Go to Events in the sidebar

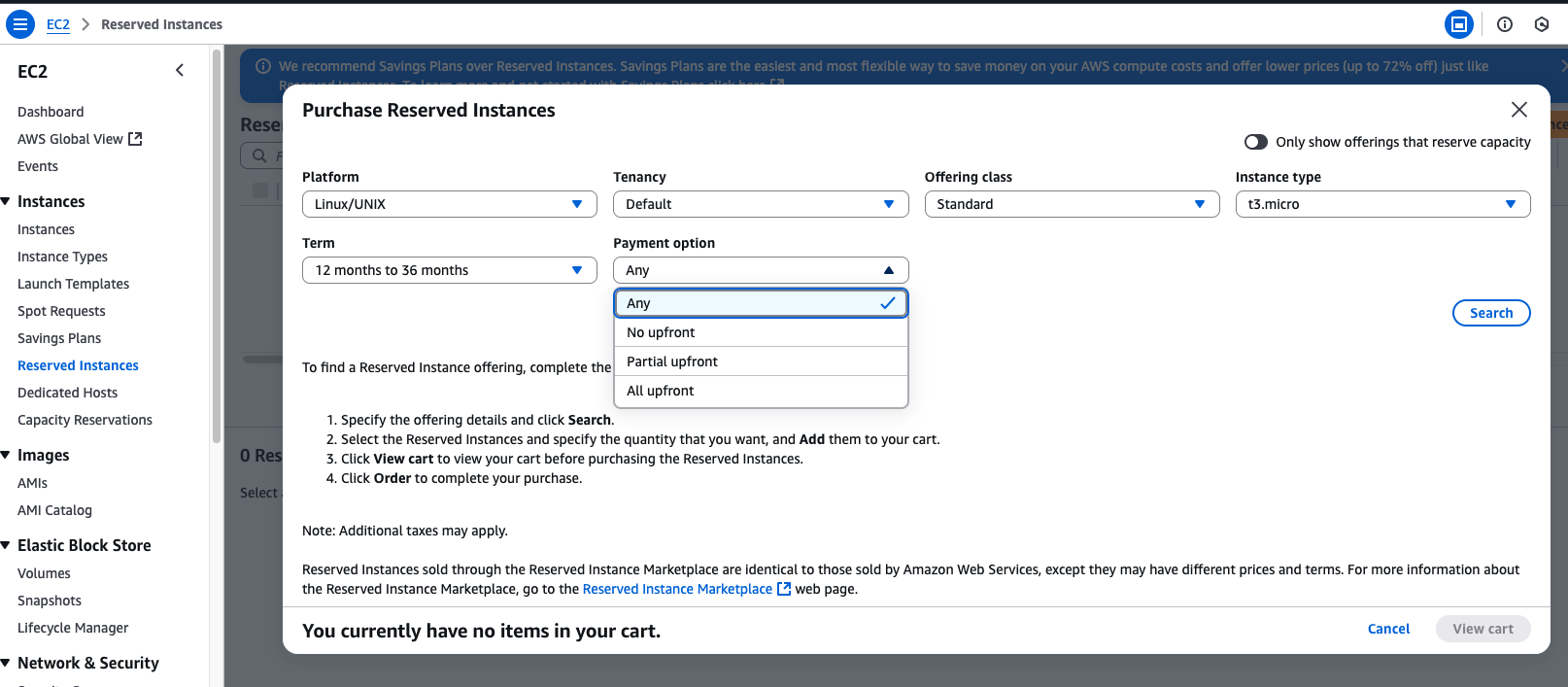coord(38,166)
